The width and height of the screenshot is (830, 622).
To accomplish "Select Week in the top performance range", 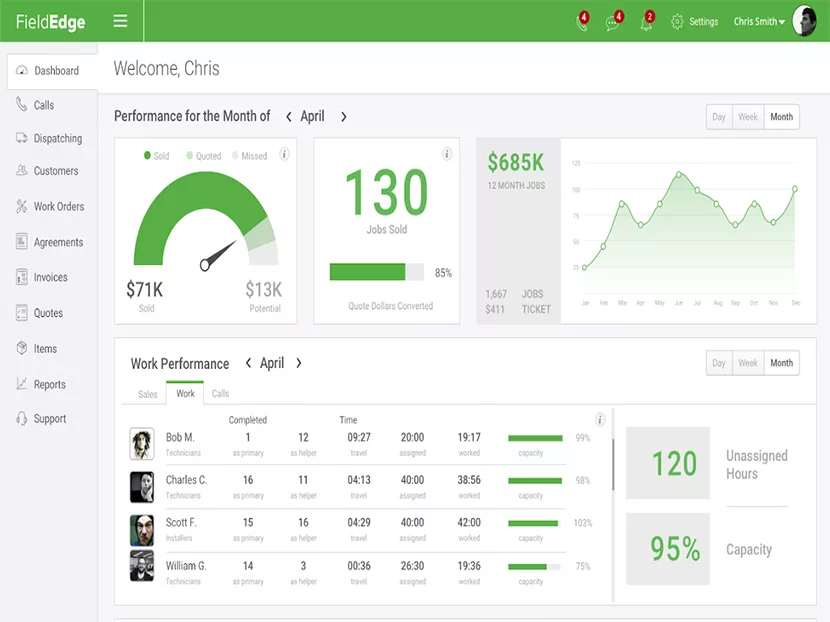I will point(748,117).
